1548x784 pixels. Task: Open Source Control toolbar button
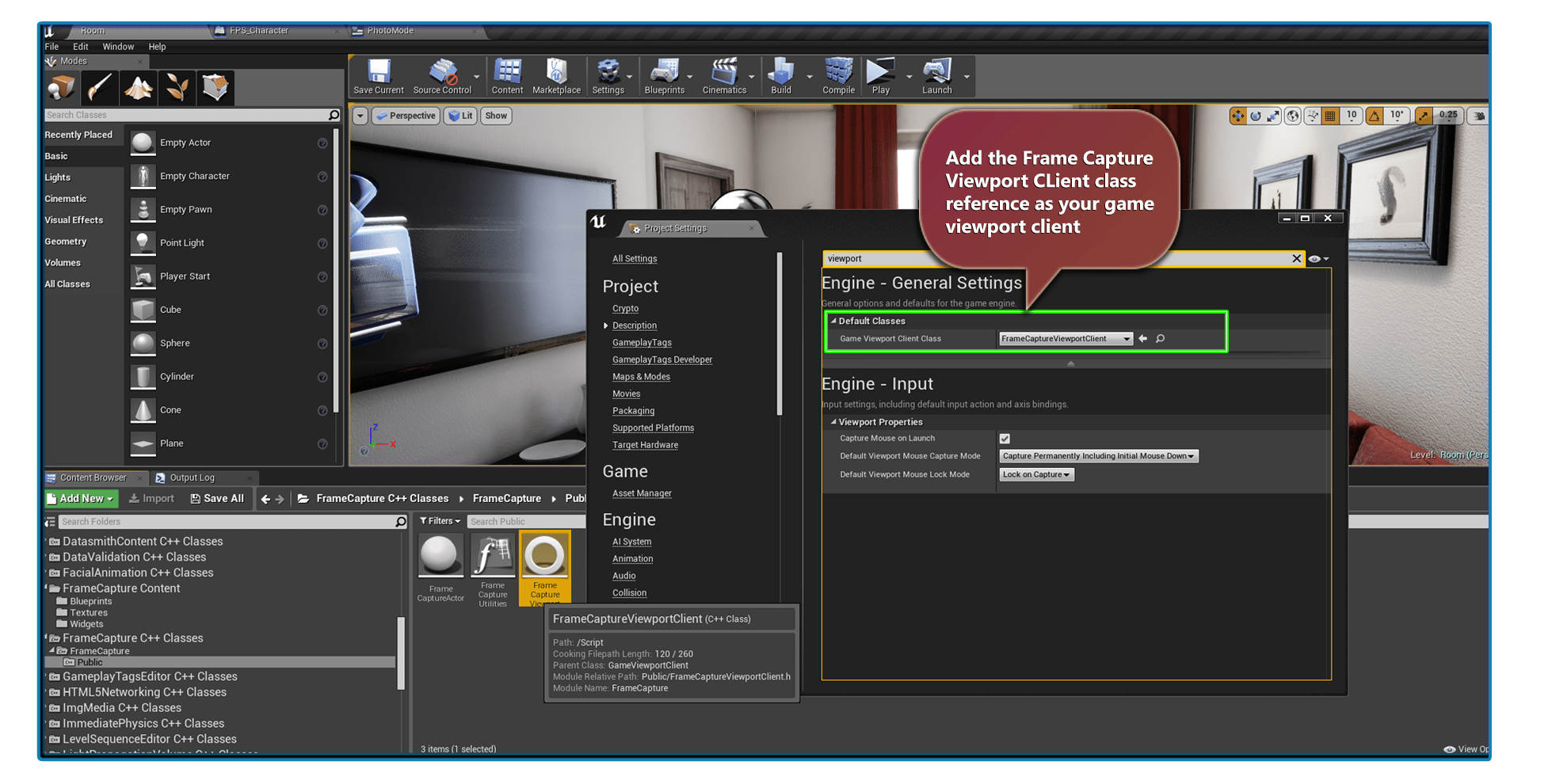pyautogui.click(x=442, y=77)
